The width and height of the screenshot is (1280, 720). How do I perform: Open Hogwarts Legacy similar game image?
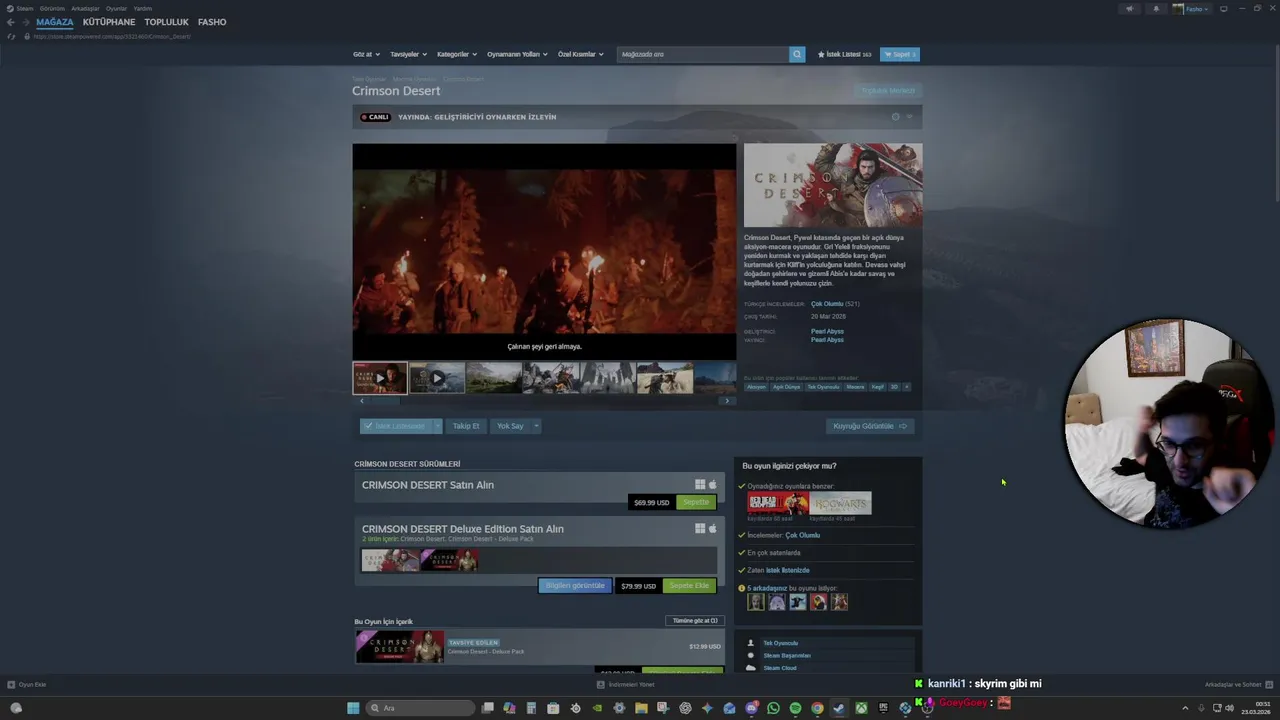(840, 503)
